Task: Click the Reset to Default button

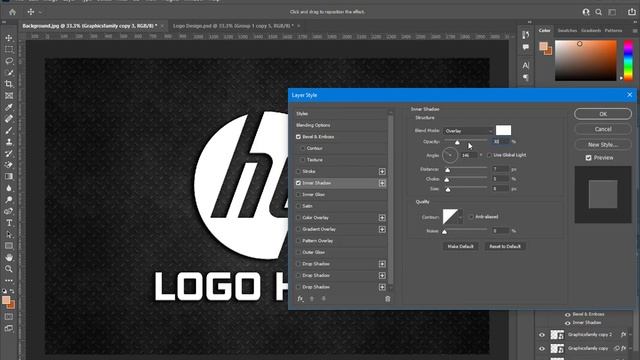Action: pos(505,246)
